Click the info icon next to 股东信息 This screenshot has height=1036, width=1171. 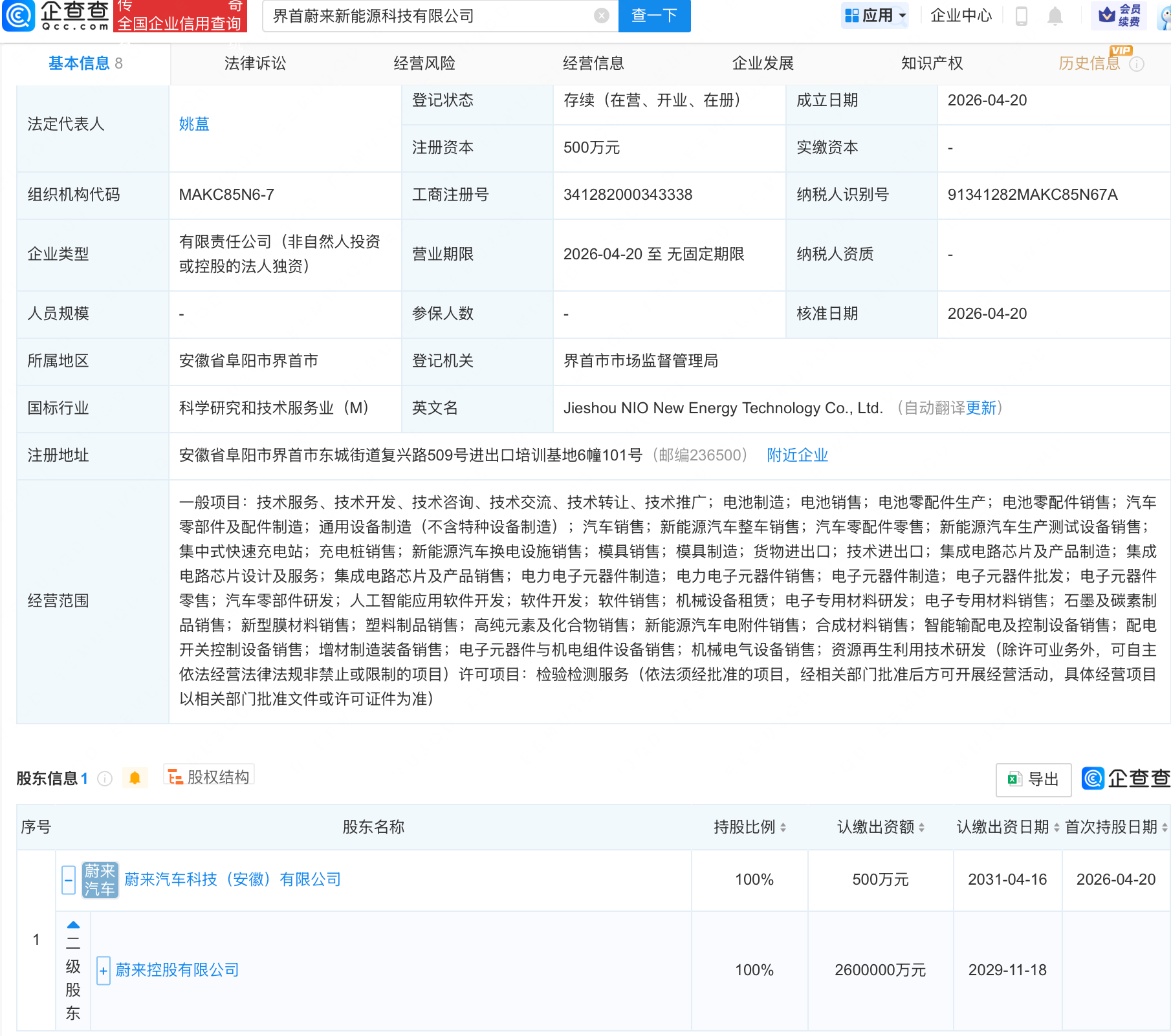[x=105, y=779]
